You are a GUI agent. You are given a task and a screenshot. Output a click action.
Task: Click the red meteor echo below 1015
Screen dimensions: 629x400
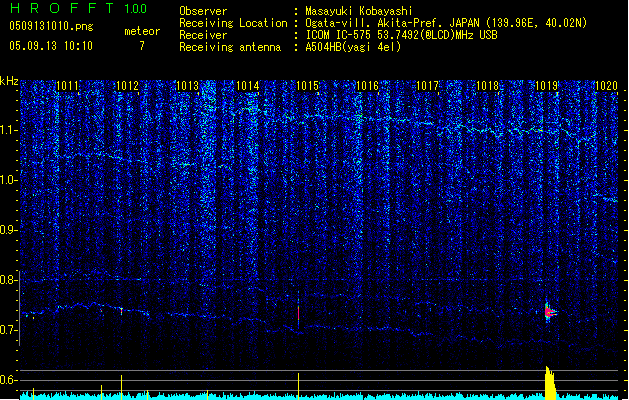[x=298, y=312]
